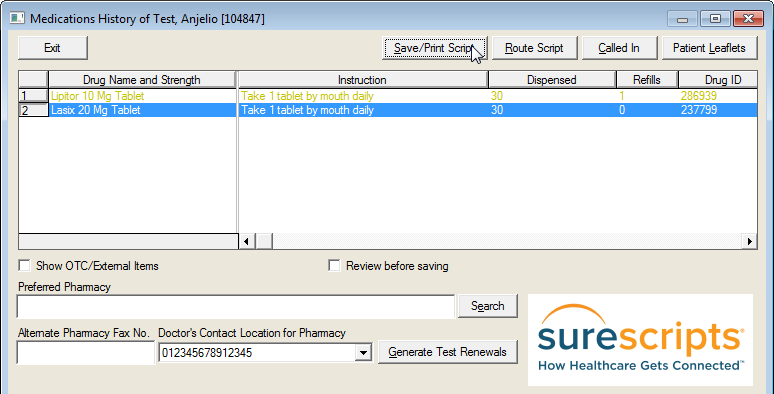Generate Test Renewals

448,352
